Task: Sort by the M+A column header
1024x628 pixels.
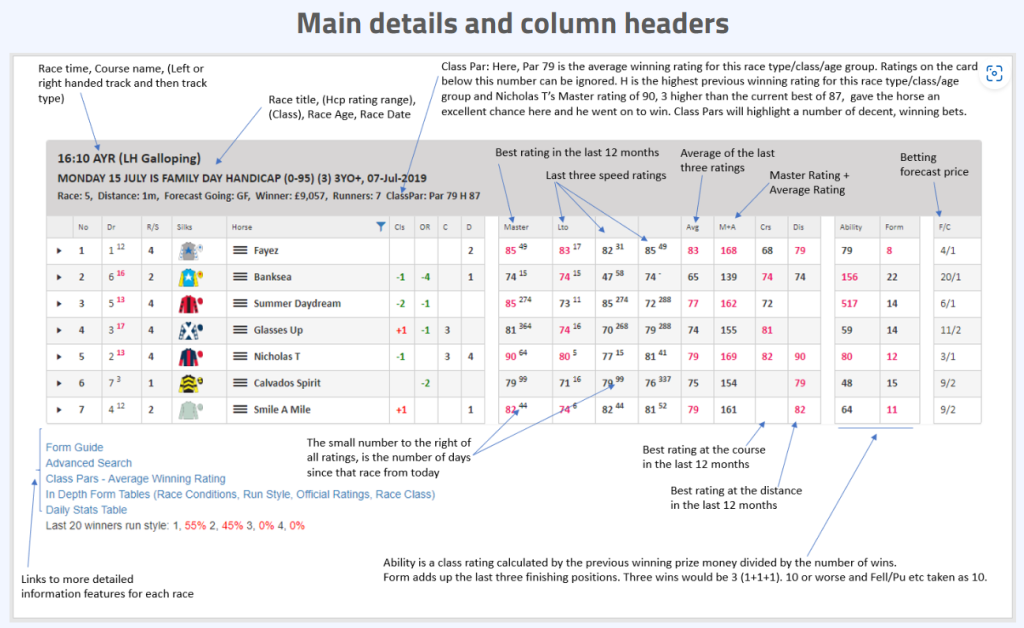Action: [728, 227]
